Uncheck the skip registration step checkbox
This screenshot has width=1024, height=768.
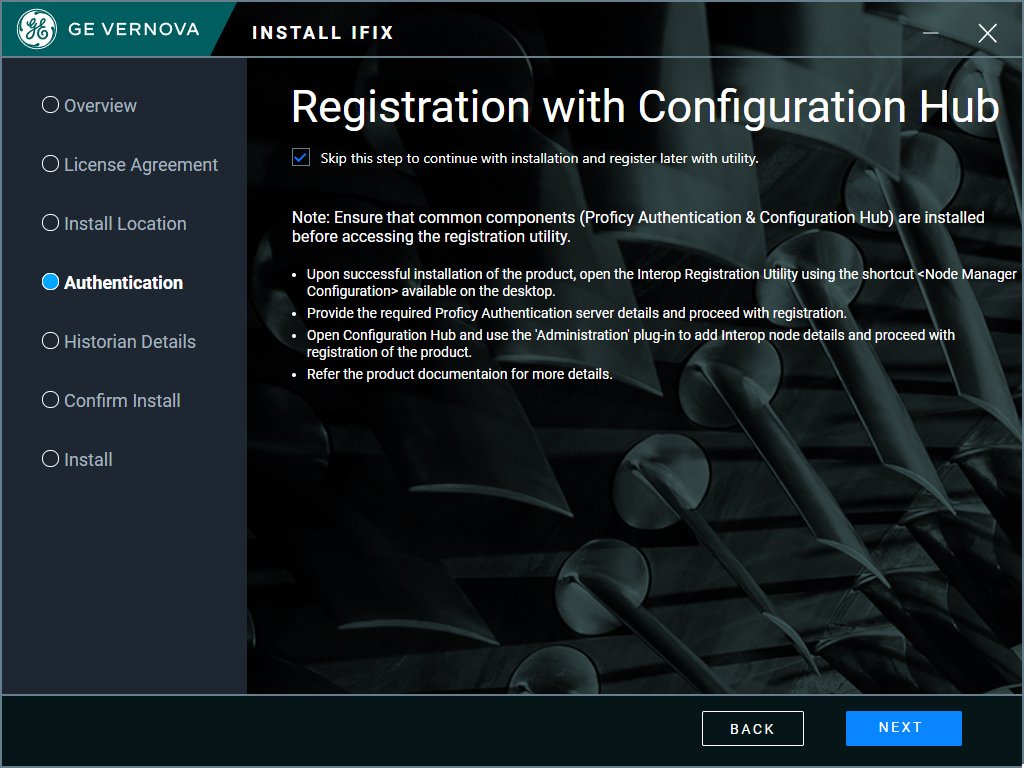301,157
